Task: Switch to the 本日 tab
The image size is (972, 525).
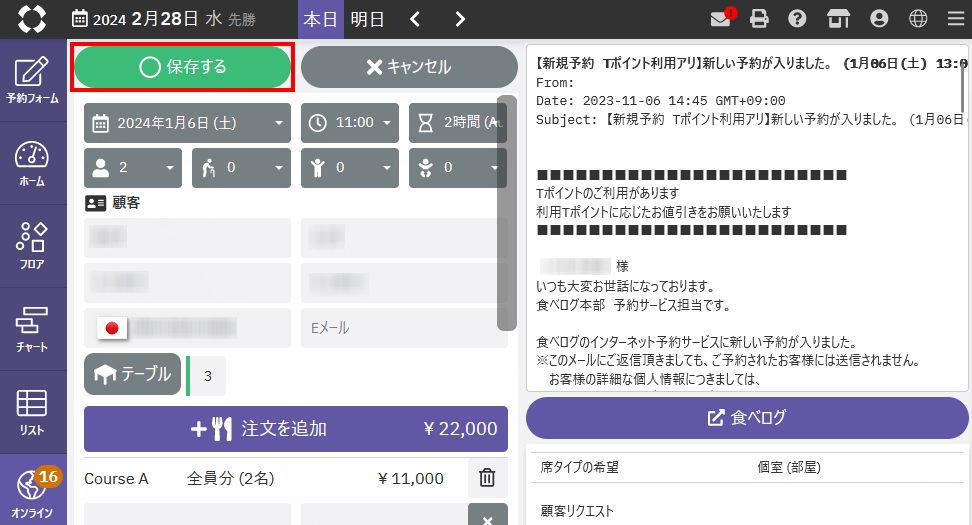Action: pyautogui.click(x=320, y=19)
